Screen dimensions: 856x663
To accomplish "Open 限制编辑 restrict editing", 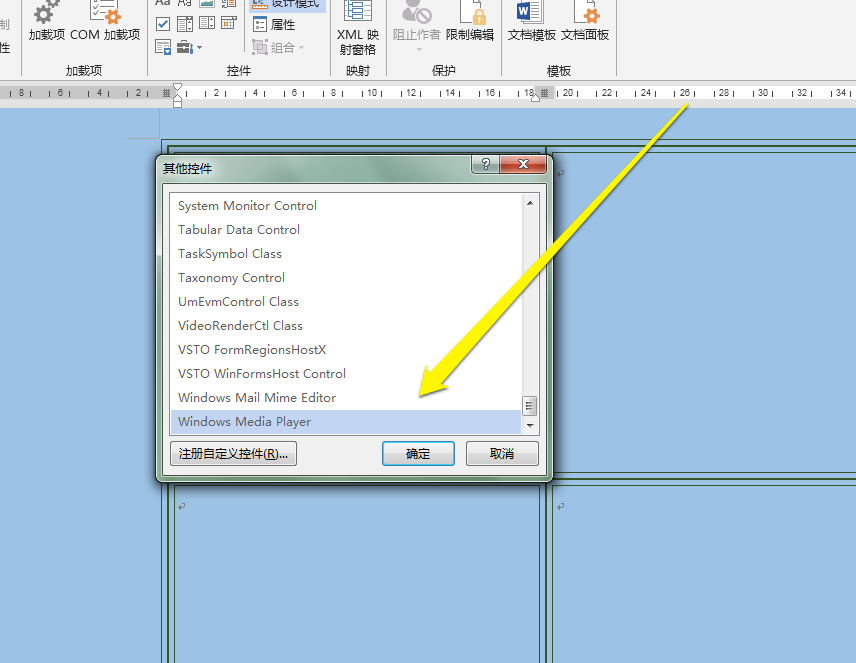I will [x=470, y=22].
